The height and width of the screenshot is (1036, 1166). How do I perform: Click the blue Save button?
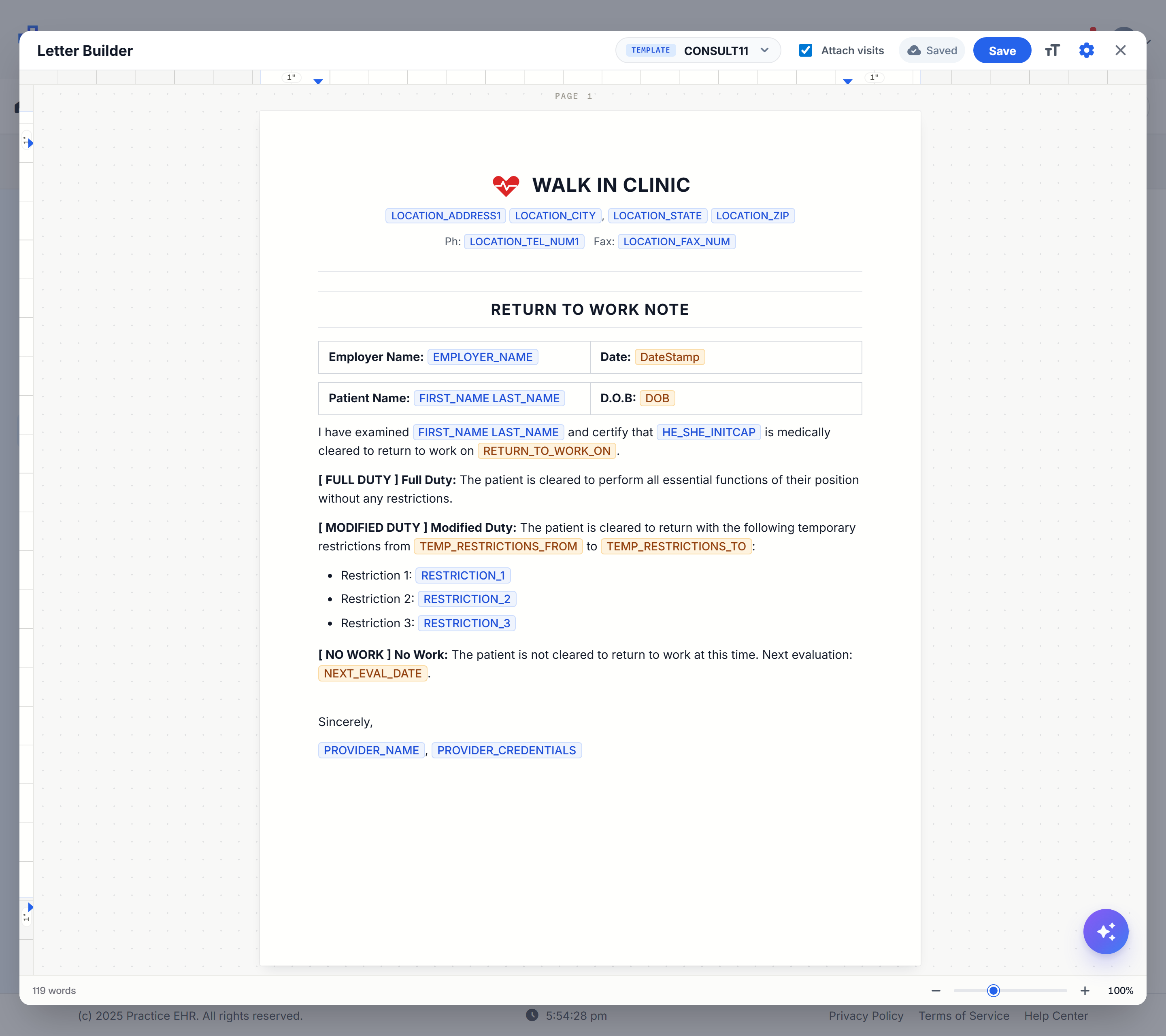pyautogui.click(x=1002, y=51)
